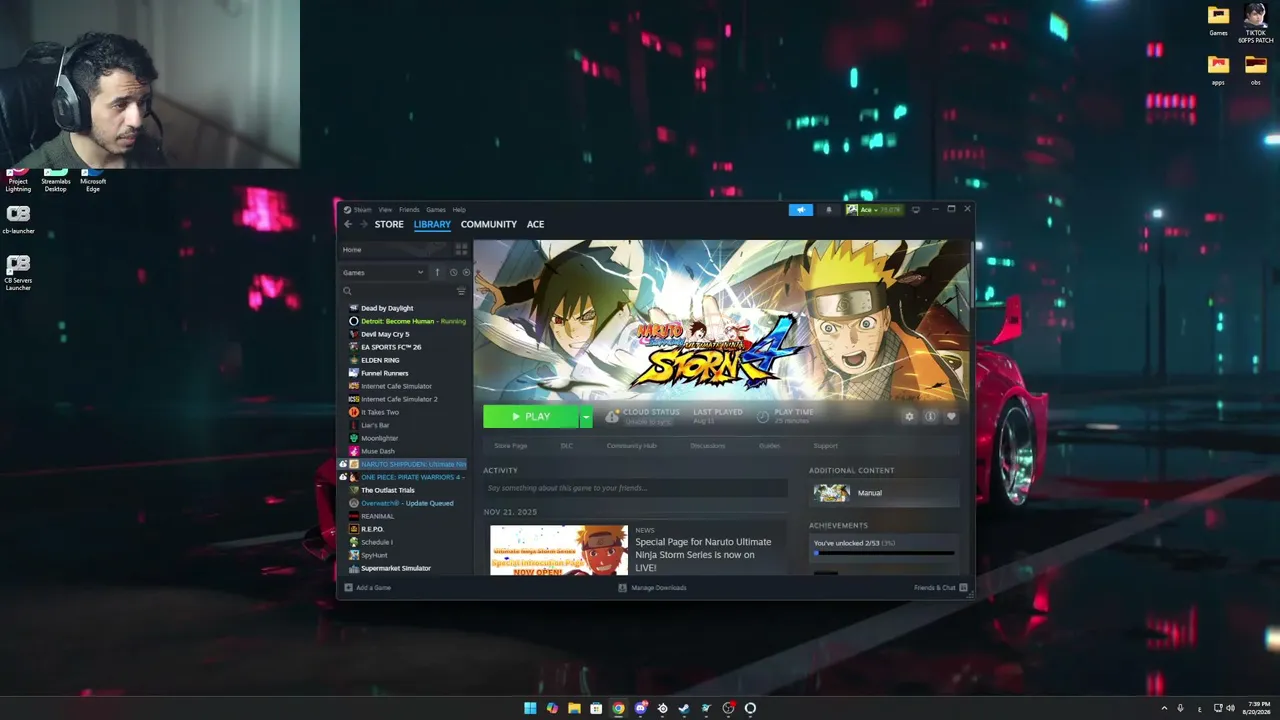
Task: Open the Steam announcements megaphone
Action: click(801, 210)
